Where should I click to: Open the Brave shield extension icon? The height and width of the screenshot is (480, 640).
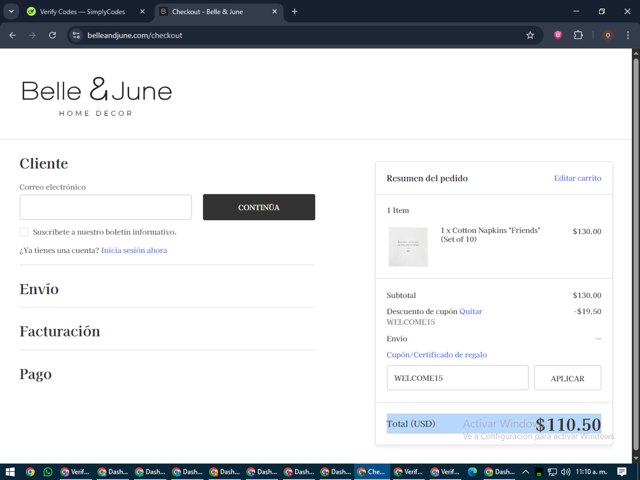[x=558, y=35]
